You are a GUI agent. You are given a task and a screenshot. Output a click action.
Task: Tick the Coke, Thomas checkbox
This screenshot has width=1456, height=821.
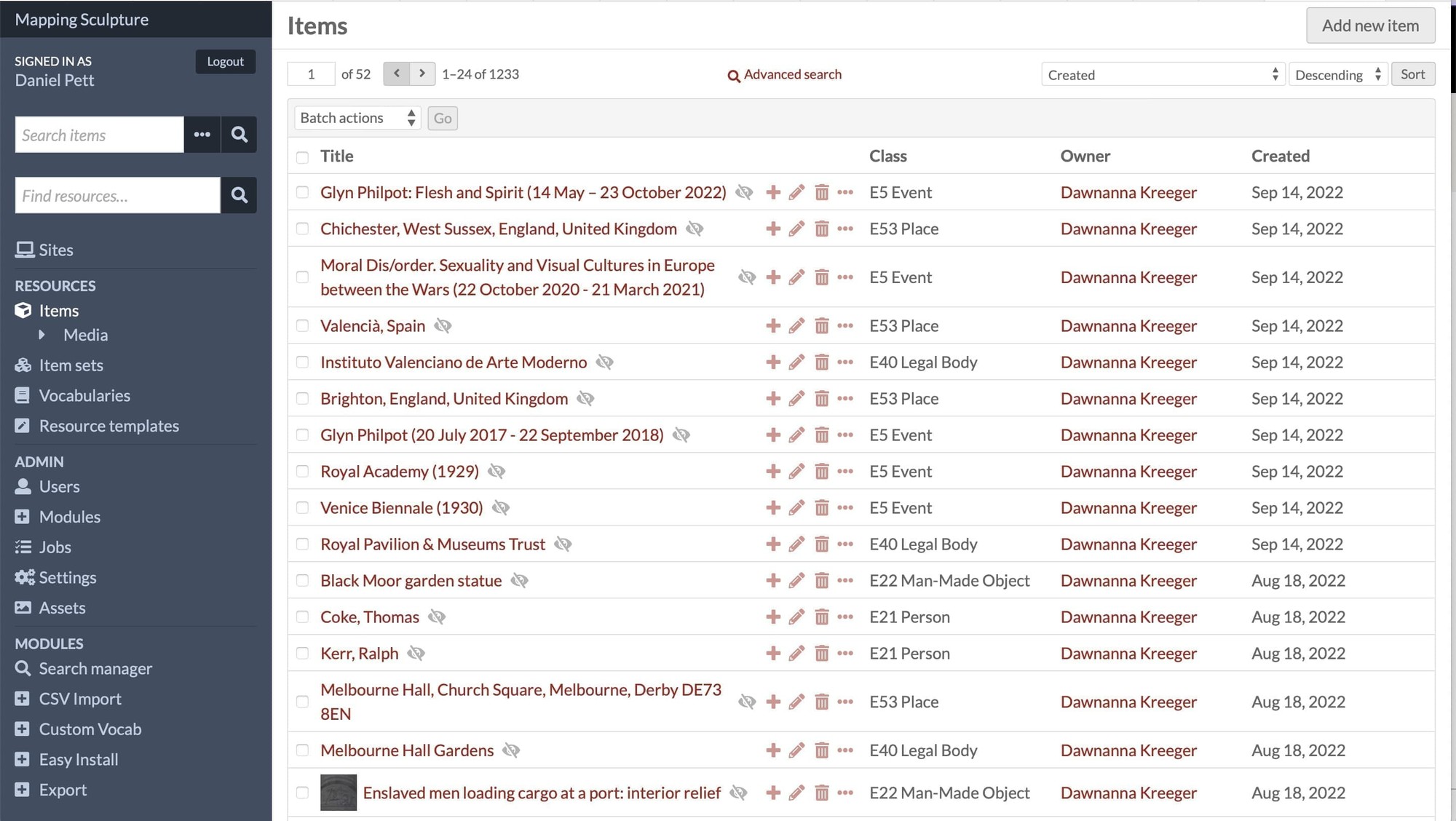[x=302, y=617]
